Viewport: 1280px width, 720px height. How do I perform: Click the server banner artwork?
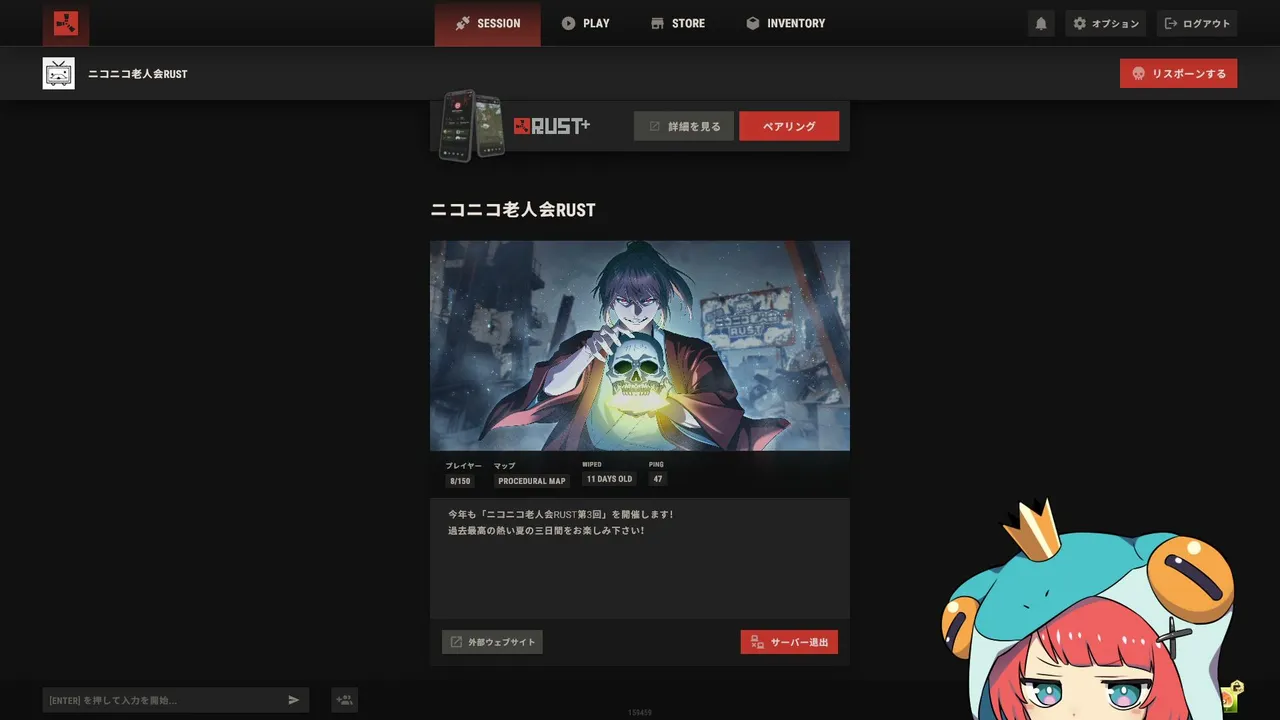click(x=640, y=345)
